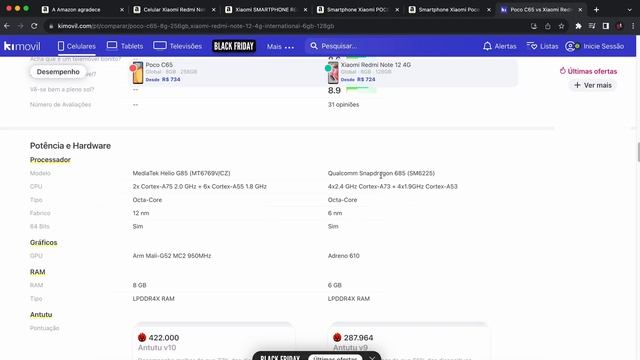This screenshot has height=360, width=640.
Task: Open the Celulares category
Action: tap(77, 46)
